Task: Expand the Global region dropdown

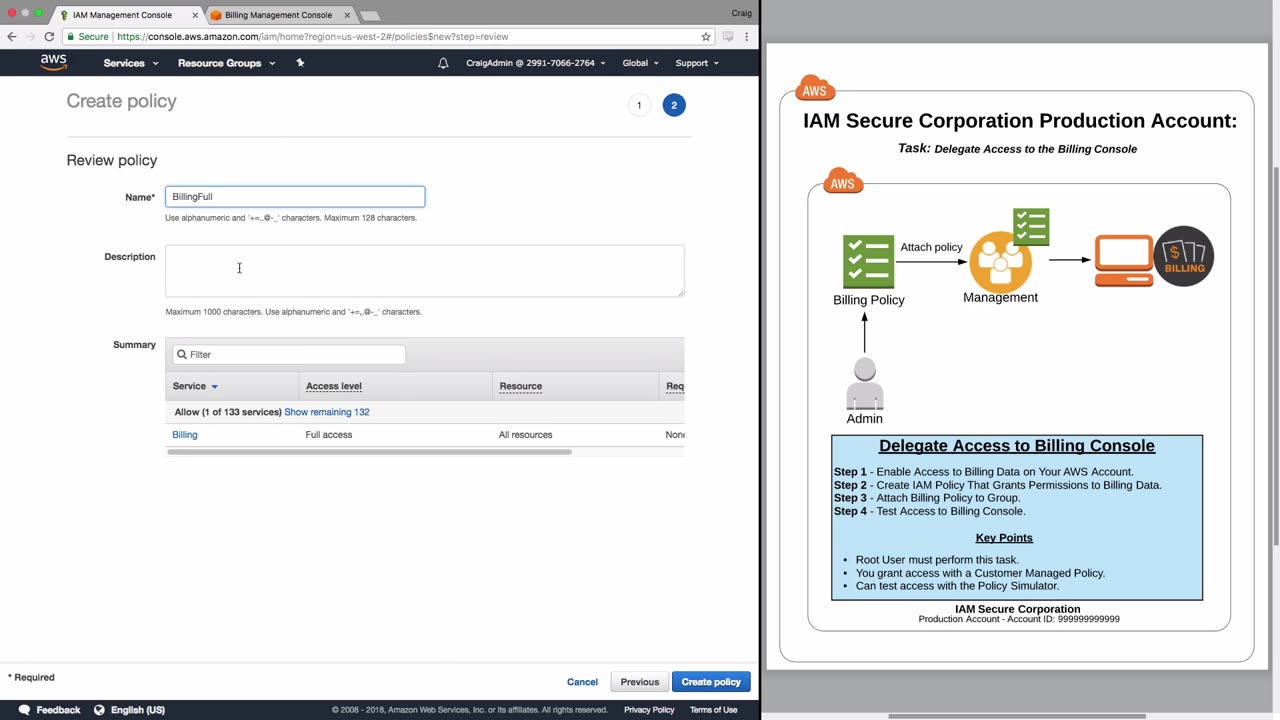Action: point(640,63)
